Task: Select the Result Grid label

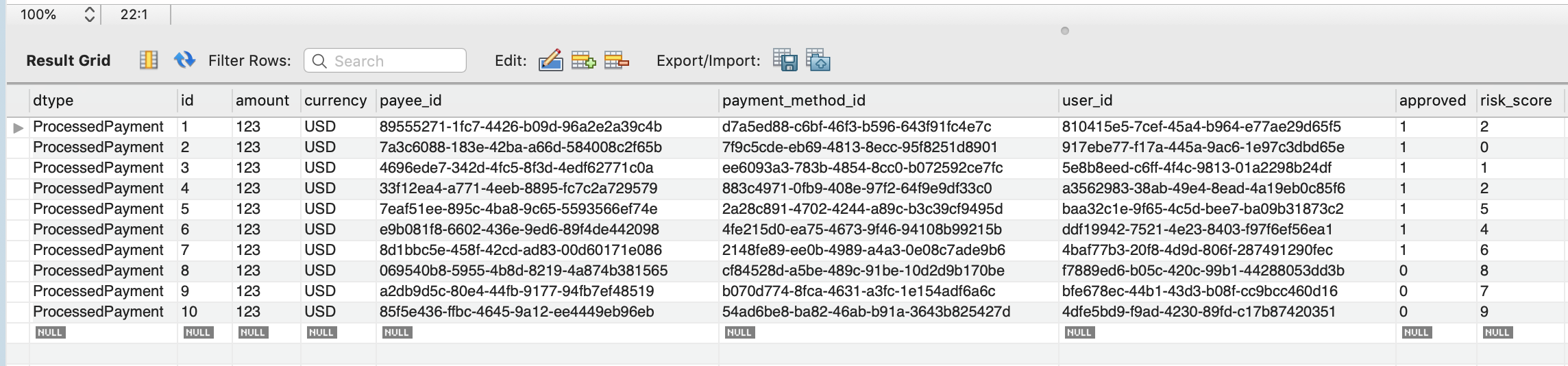Action: 69,60
